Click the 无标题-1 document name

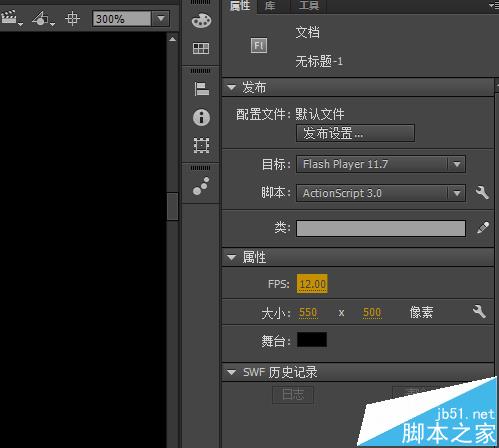(x=319, y=61)
